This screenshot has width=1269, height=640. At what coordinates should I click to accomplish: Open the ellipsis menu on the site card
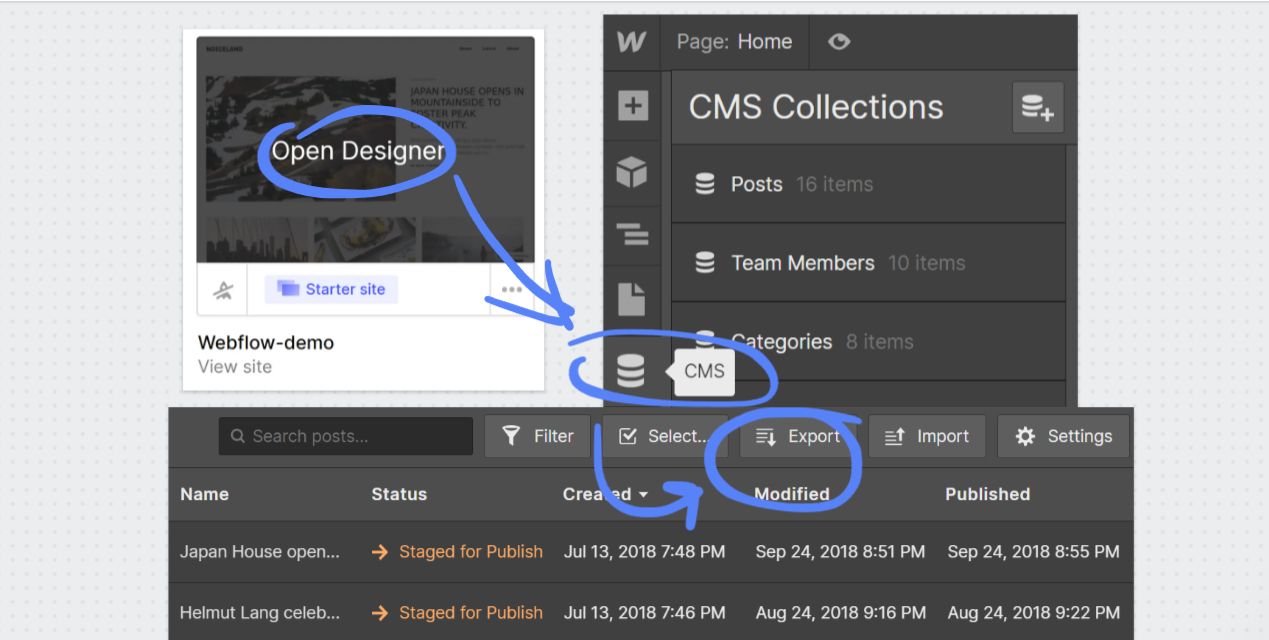click(512, 289)
